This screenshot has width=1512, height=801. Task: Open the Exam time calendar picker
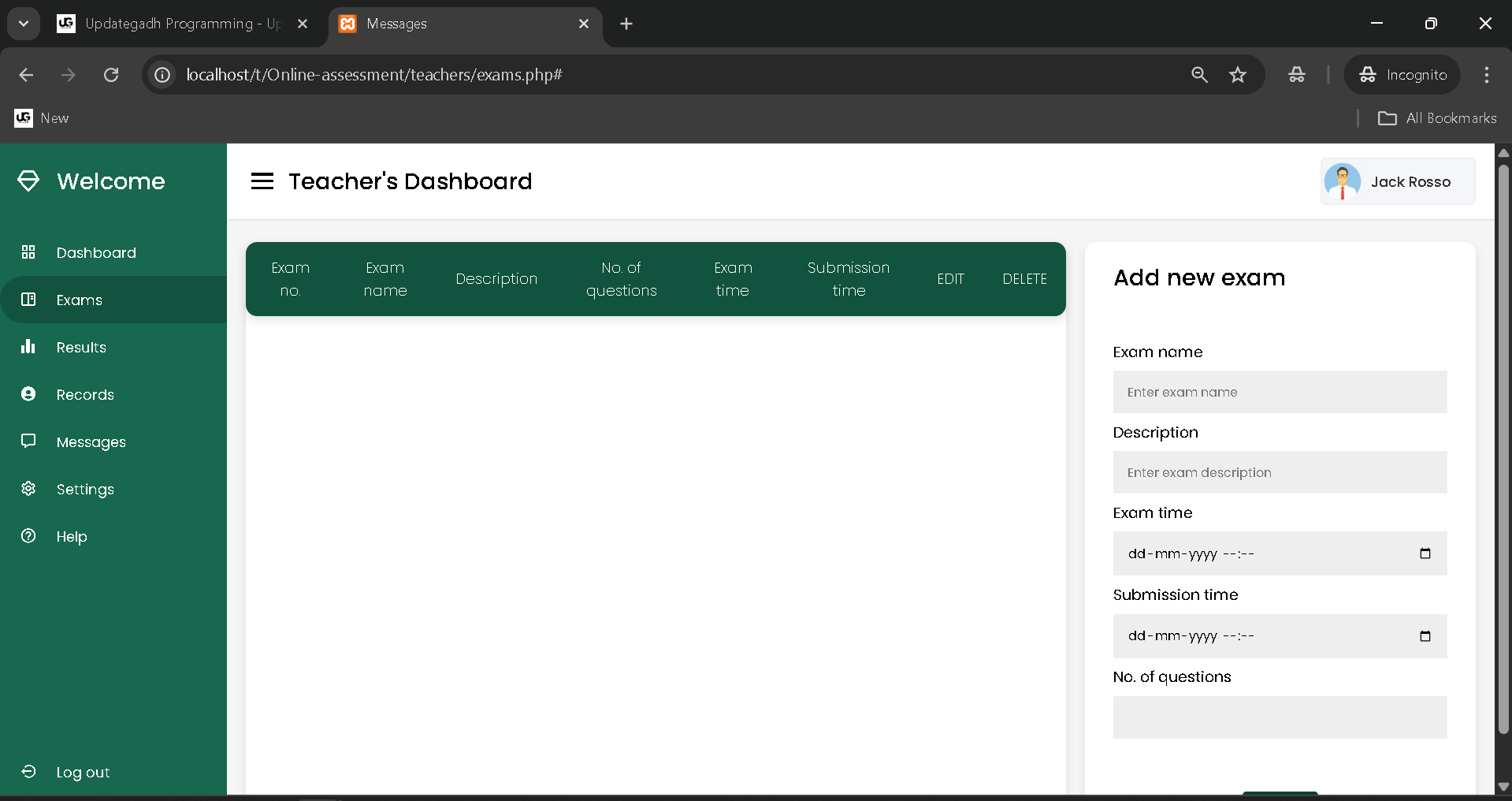pos(1425,553)
